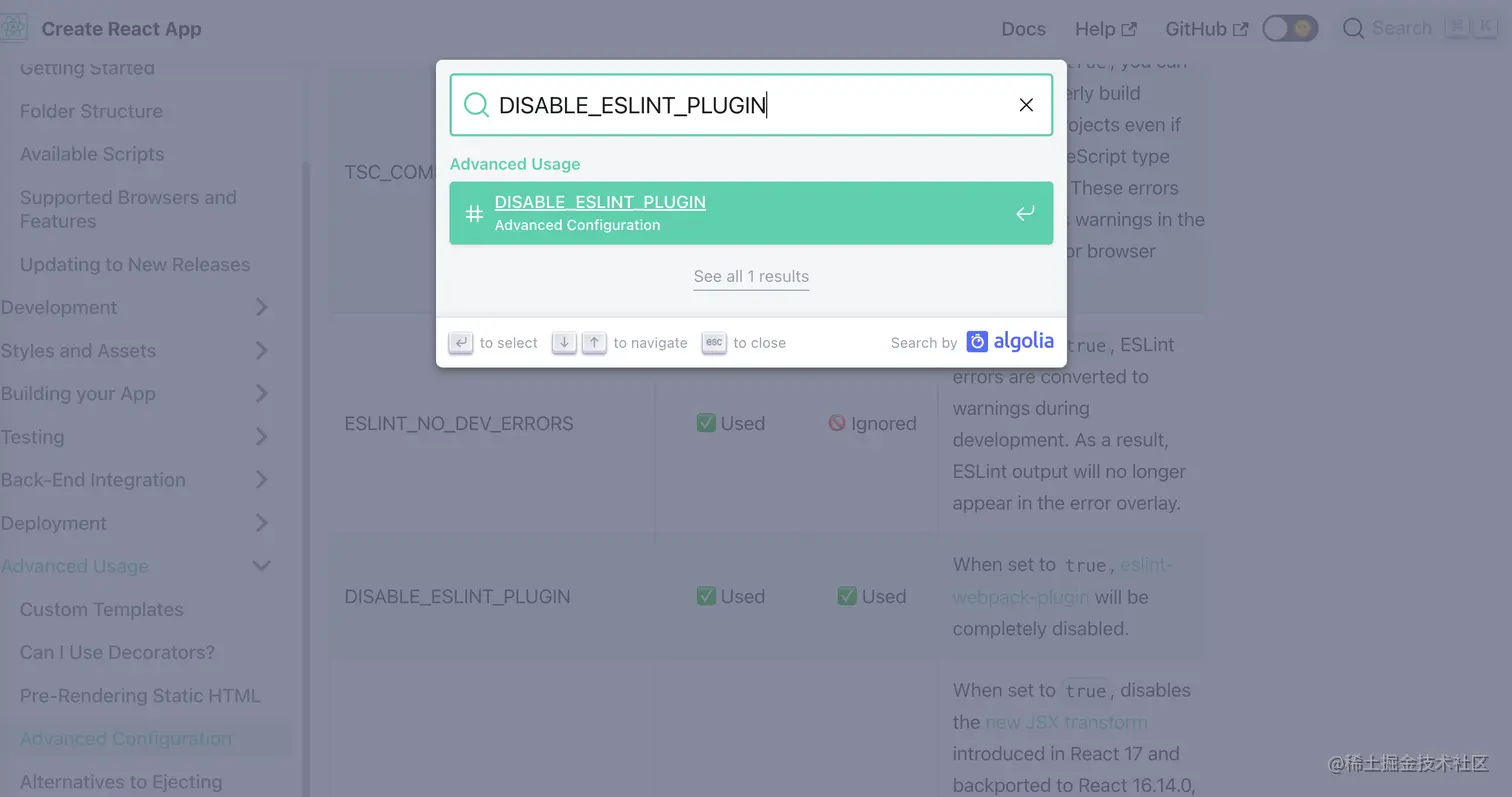Click the Create React App logo icon
1512x797 pixels.
point(14,28)
